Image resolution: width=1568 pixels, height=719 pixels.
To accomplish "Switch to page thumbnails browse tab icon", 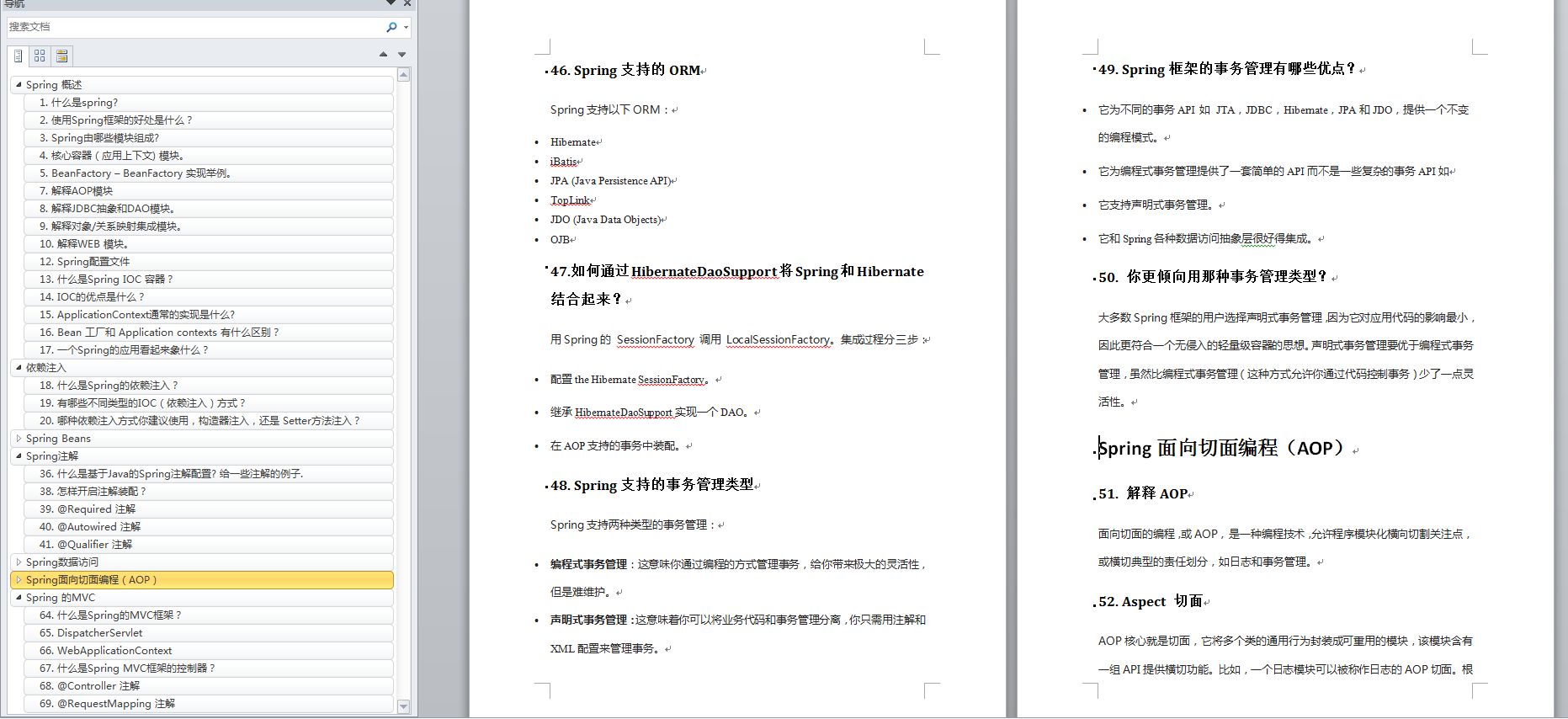I will (40, 56).
